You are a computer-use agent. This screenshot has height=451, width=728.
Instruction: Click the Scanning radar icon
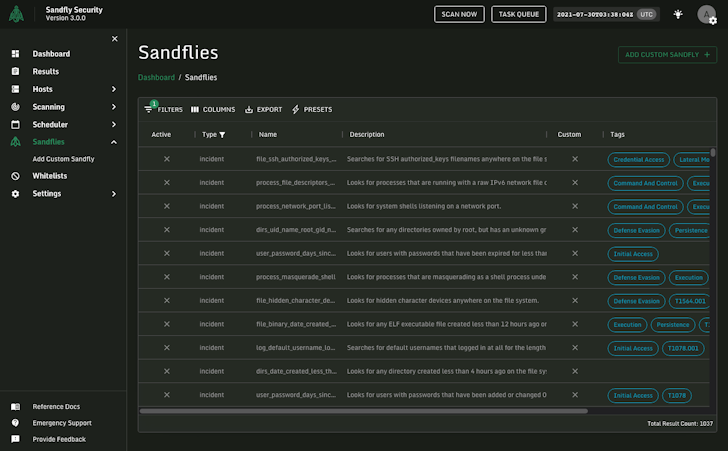point(15,107)
